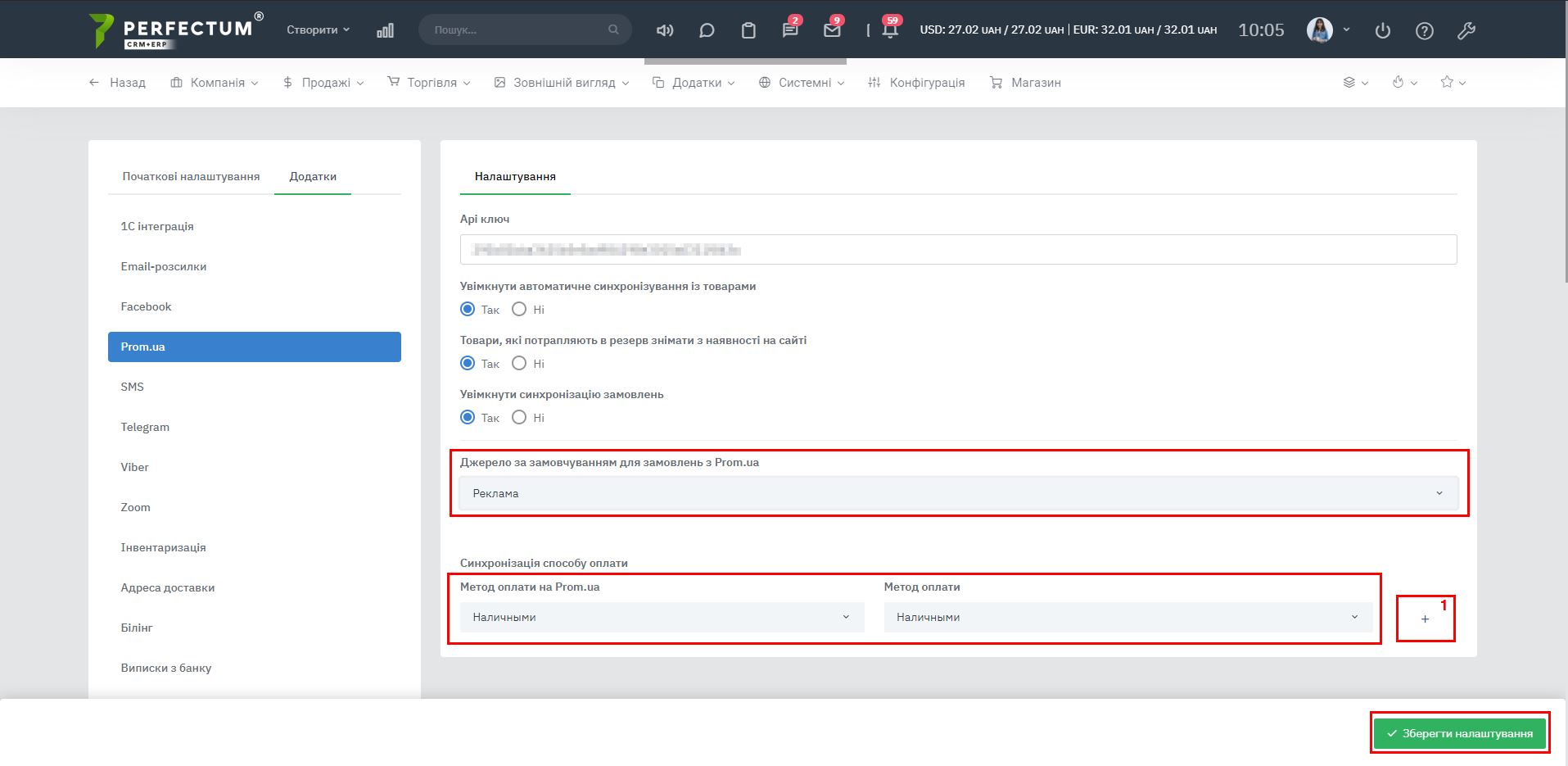Switch to 'Початкові налаштування' tab
Viewport: 1568px width, 766px height.
191,176
